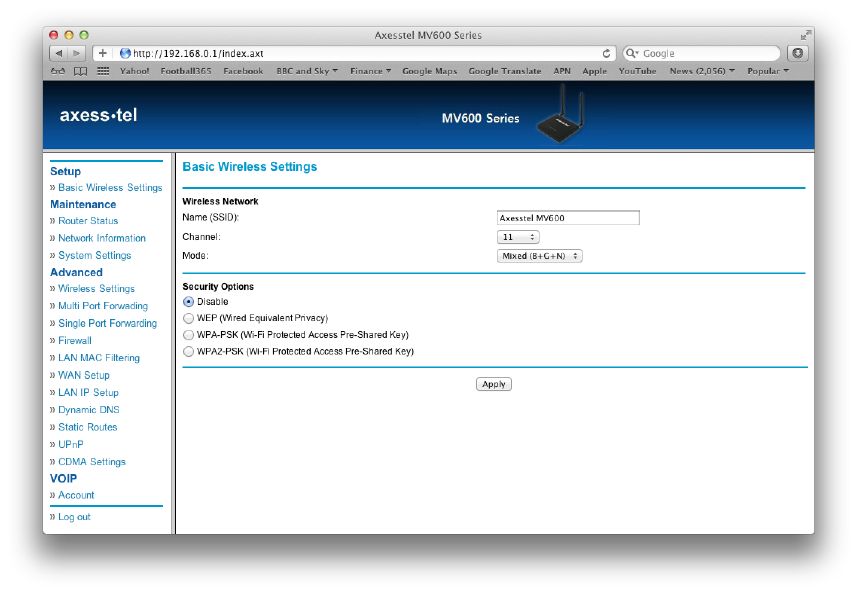857x593 pixels.
Task: Open Top Sites grid icon
Action: (x=103, y=71)
